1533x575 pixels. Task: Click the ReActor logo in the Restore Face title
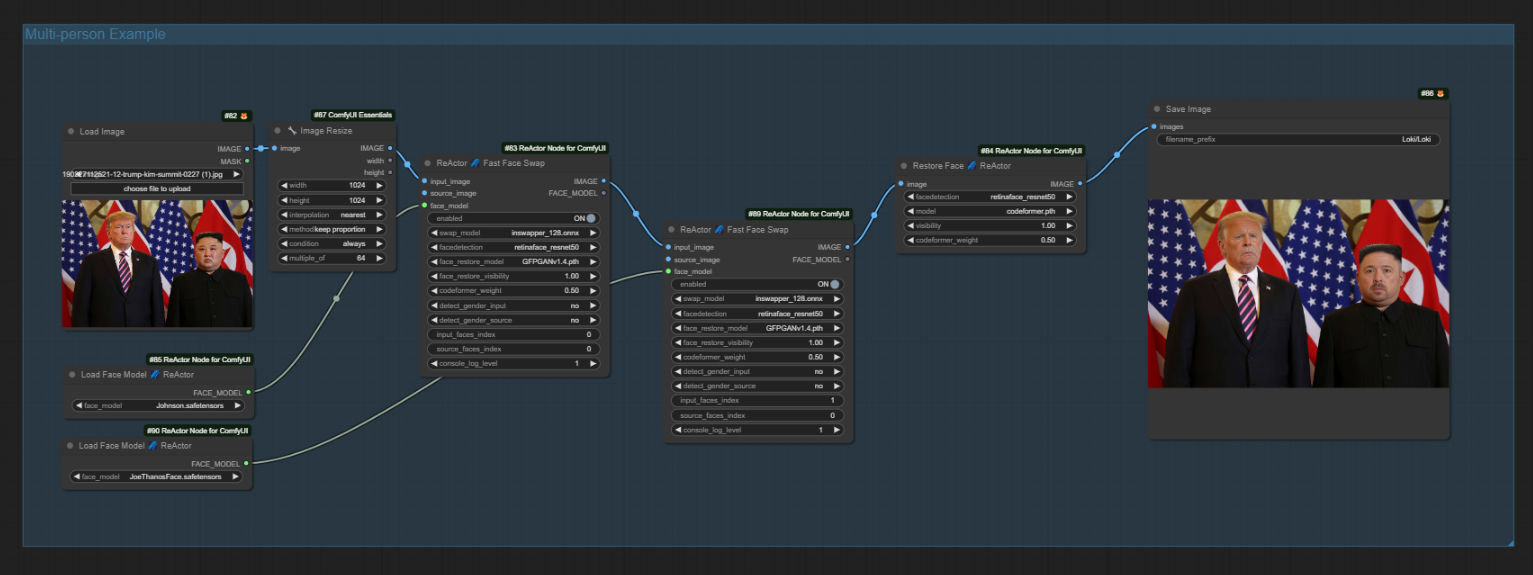pos(971,166)
